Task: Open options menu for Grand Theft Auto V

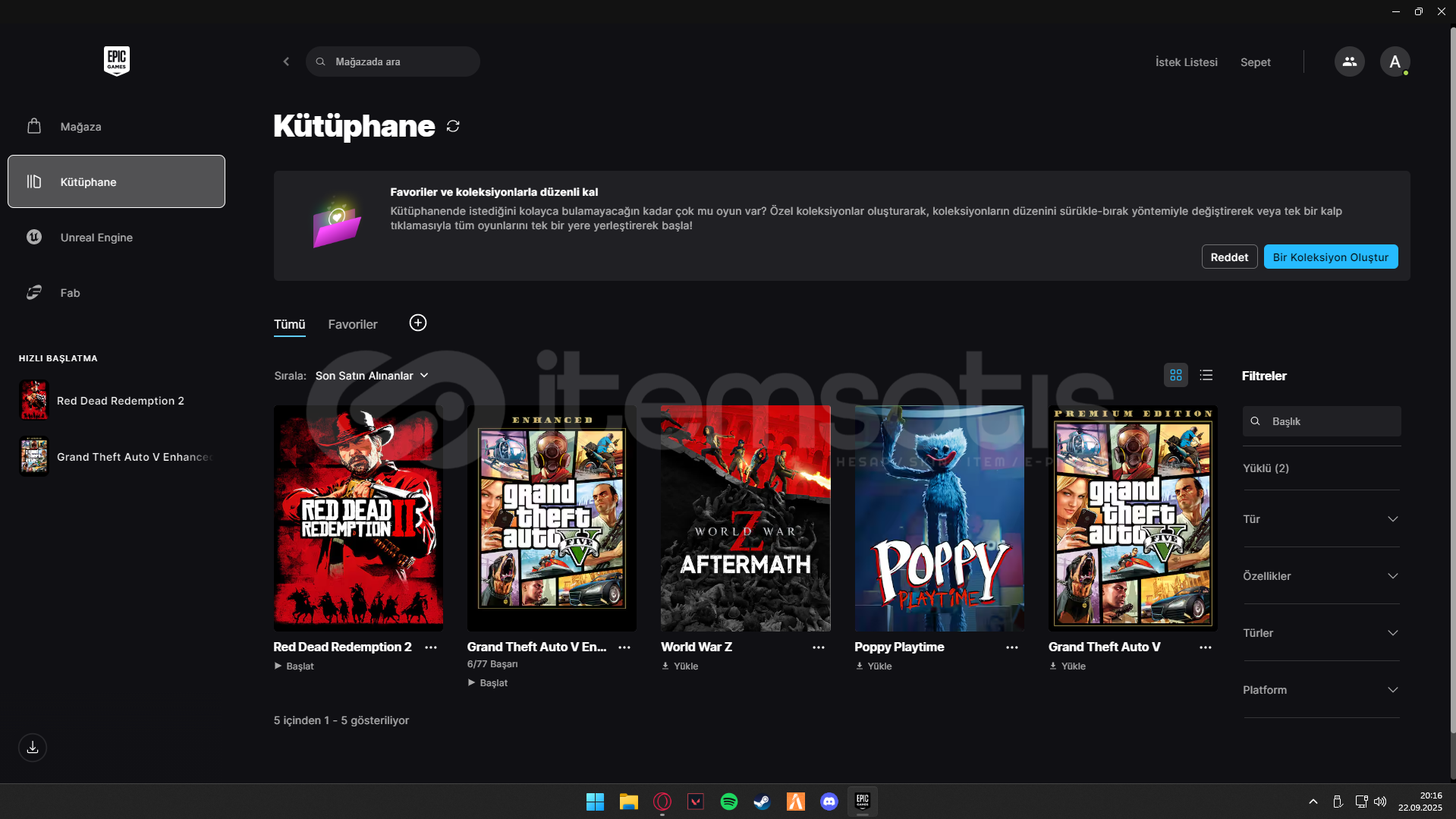Action: point(1206,647)
